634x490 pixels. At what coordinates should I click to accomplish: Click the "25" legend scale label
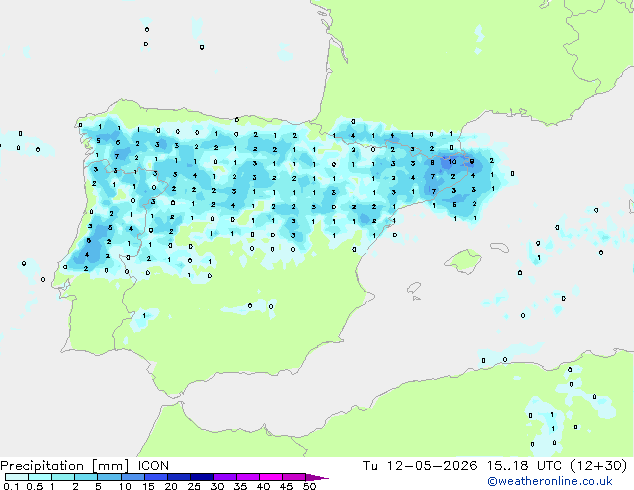194,486
